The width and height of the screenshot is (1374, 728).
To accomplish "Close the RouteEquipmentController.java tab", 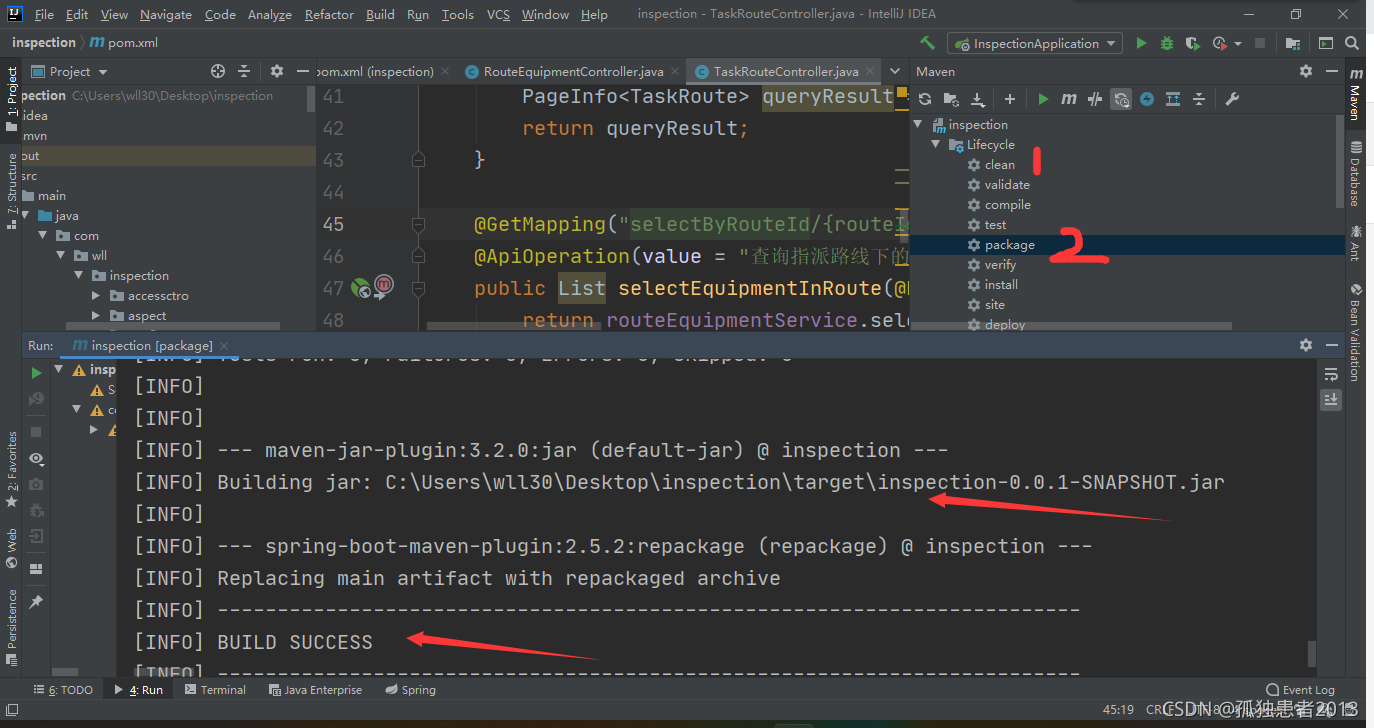I will point(674,72).
